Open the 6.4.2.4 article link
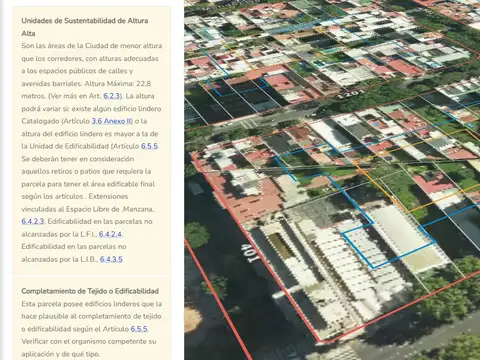 [110, 234]
